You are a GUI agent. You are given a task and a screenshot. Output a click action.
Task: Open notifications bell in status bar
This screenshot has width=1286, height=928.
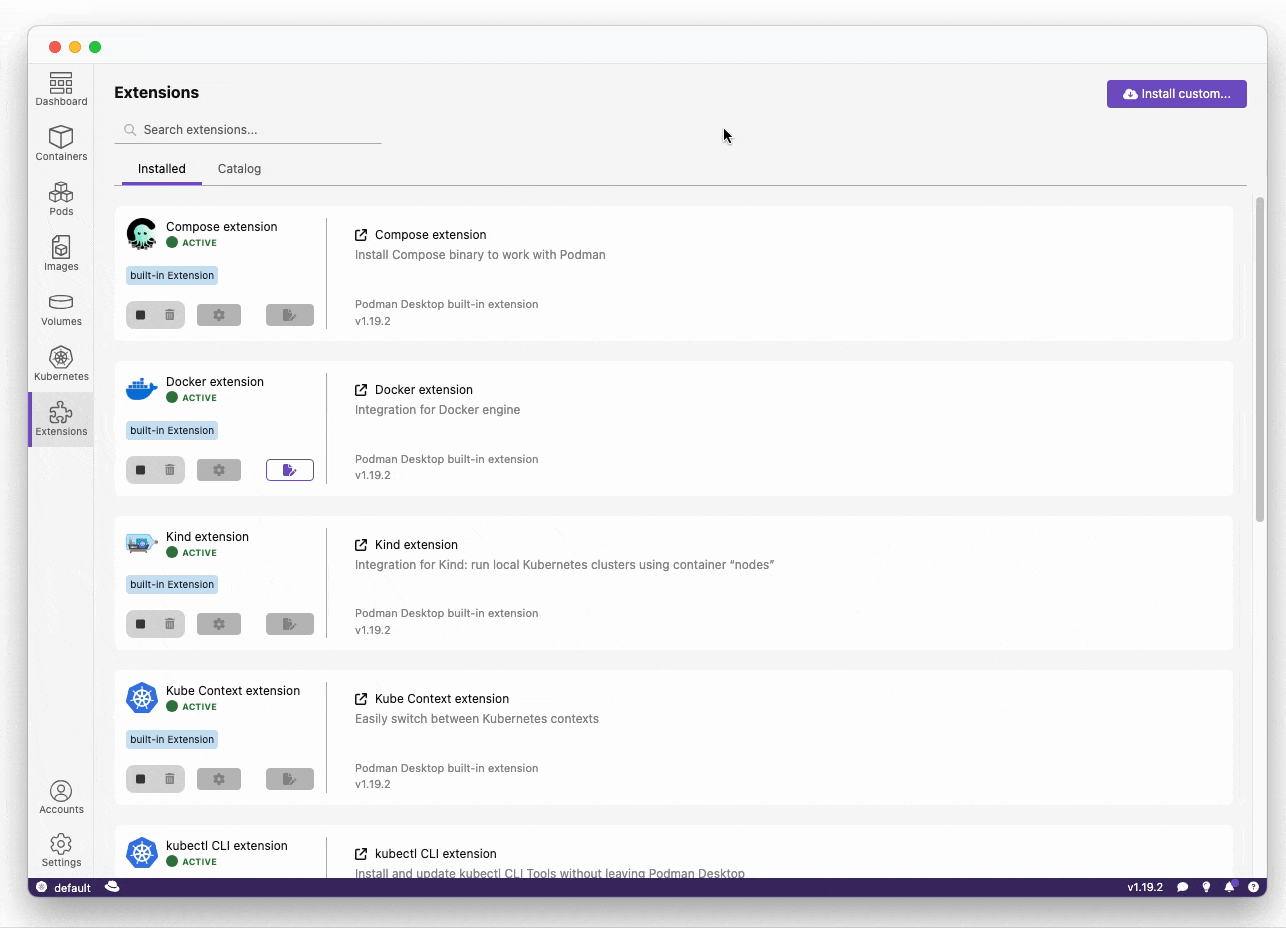[1230, 887]
